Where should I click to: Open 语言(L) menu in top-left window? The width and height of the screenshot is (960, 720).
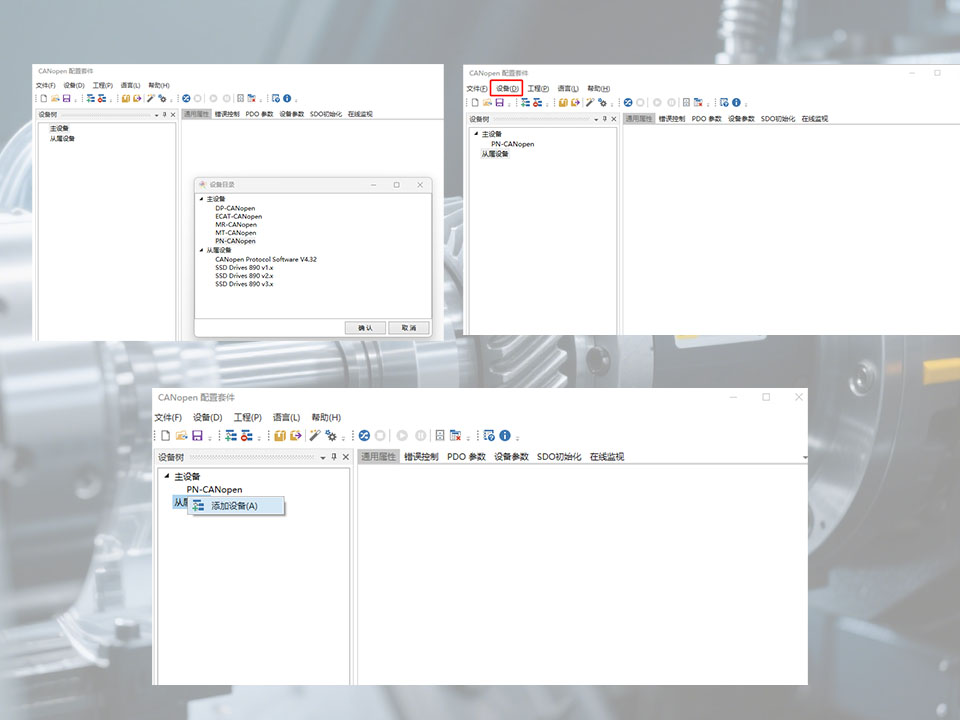(x=130, y=85)
